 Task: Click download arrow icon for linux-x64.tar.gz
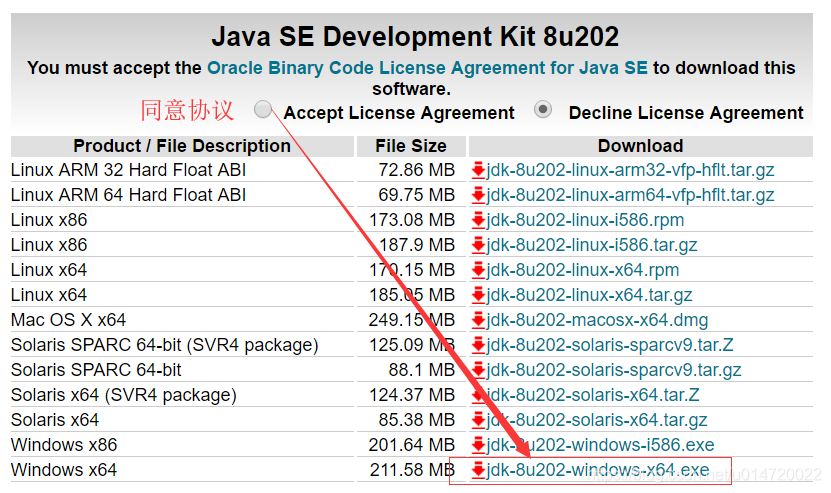(x=479, y=295)
